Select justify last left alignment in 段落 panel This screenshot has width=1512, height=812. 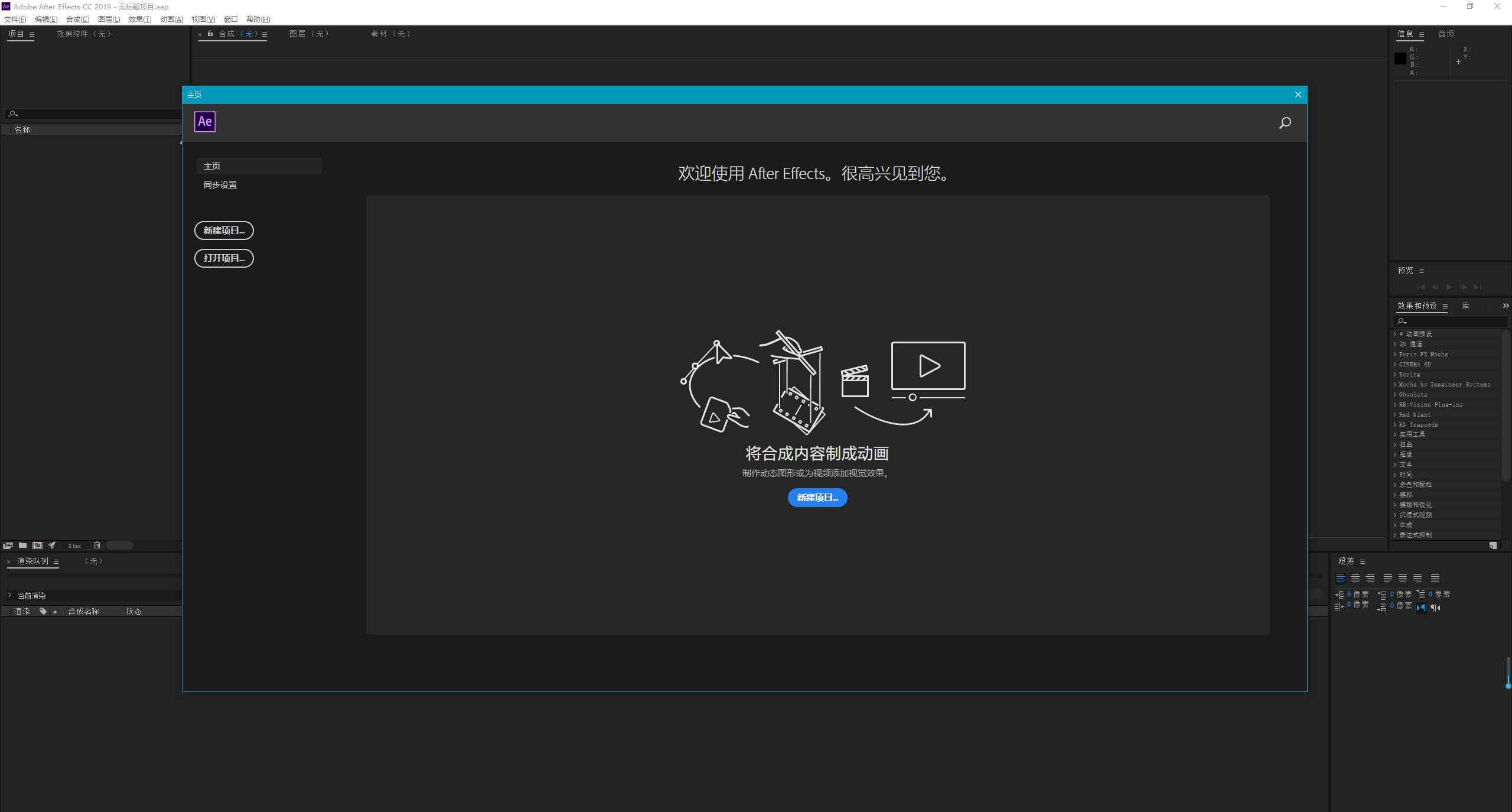coord(1388,579)
